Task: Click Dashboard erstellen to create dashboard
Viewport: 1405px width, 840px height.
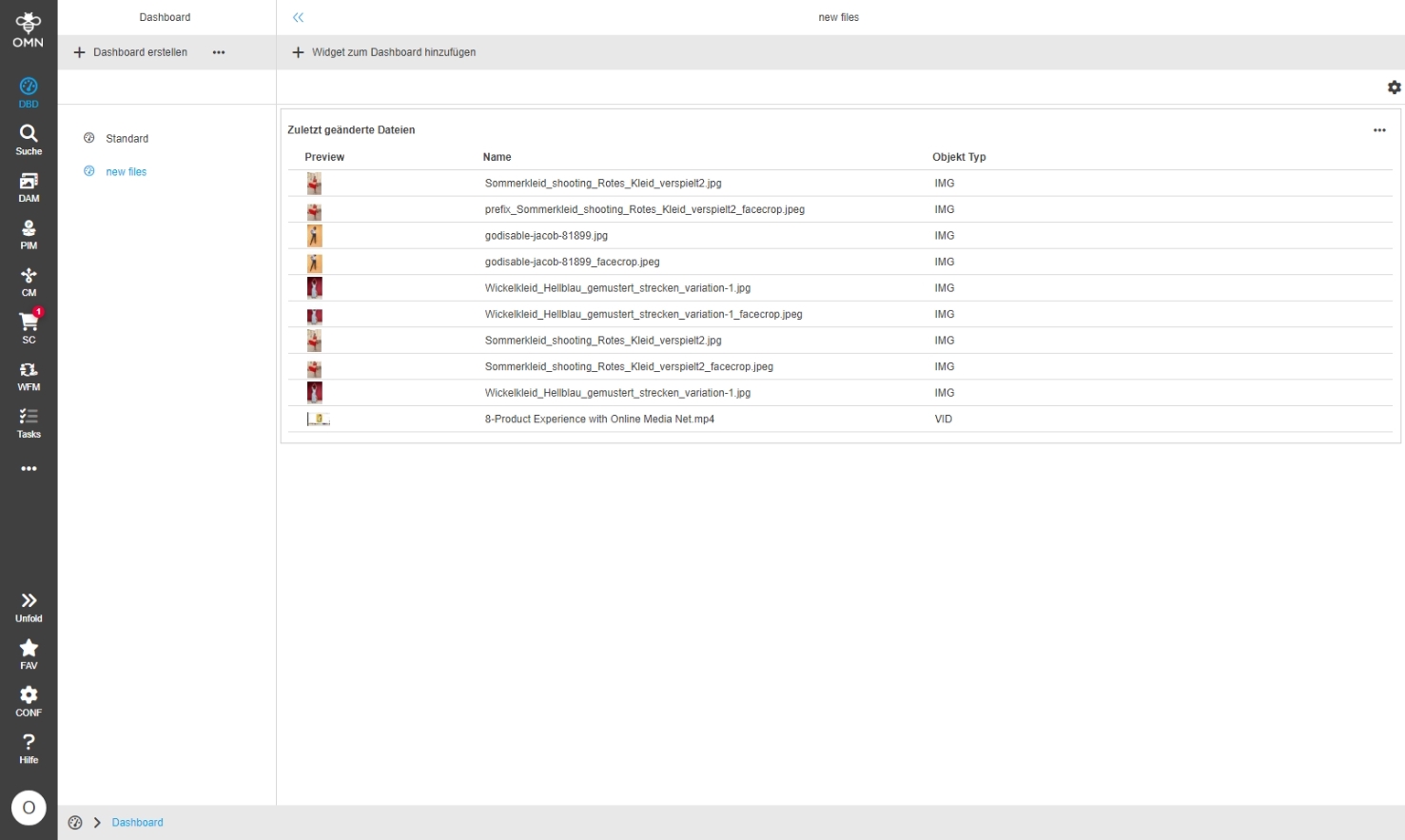Action: (x=130, y=52)
